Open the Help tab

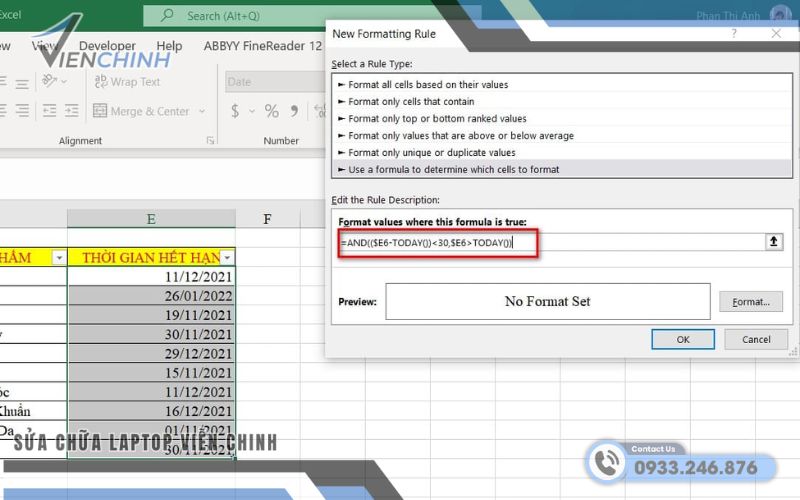(169, 46)
